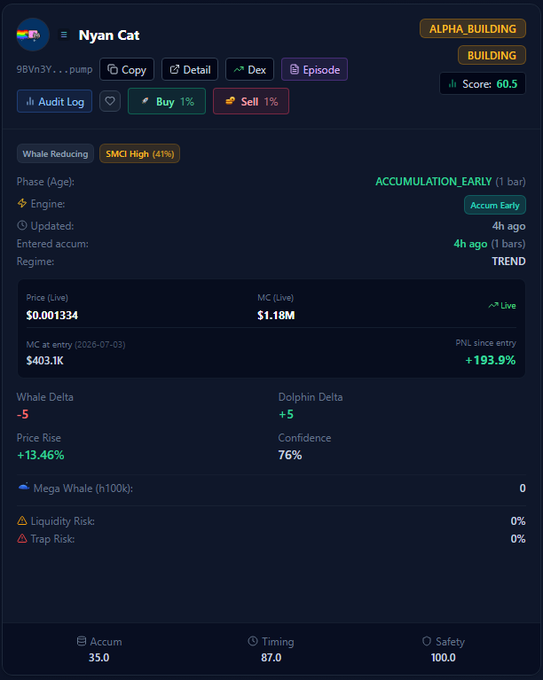Screen dimensions: 543x680
Task: Click the Timing score 87.0
Action: click(271, 657)
